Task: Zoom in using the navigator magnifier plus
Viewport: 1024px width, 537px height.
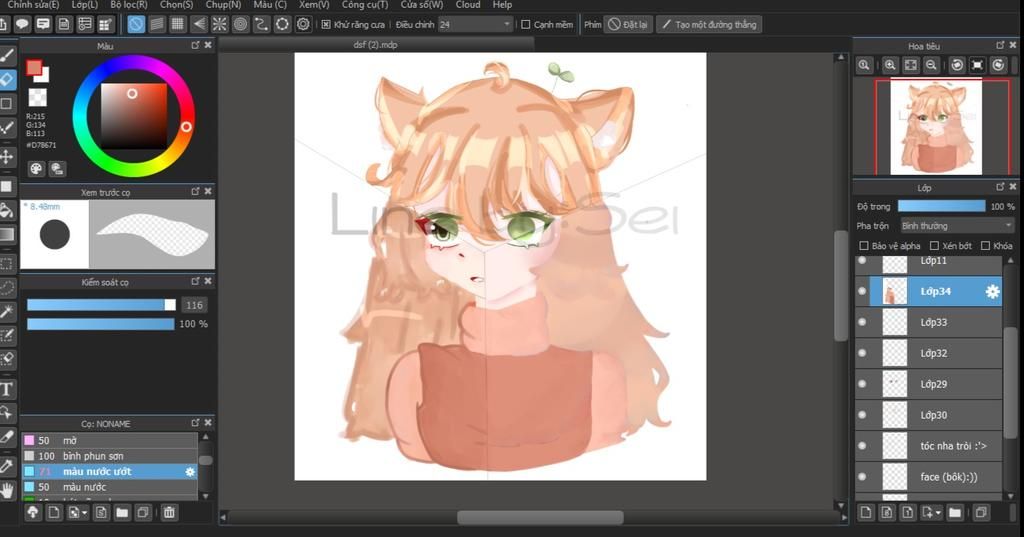Action: (889, 65)
